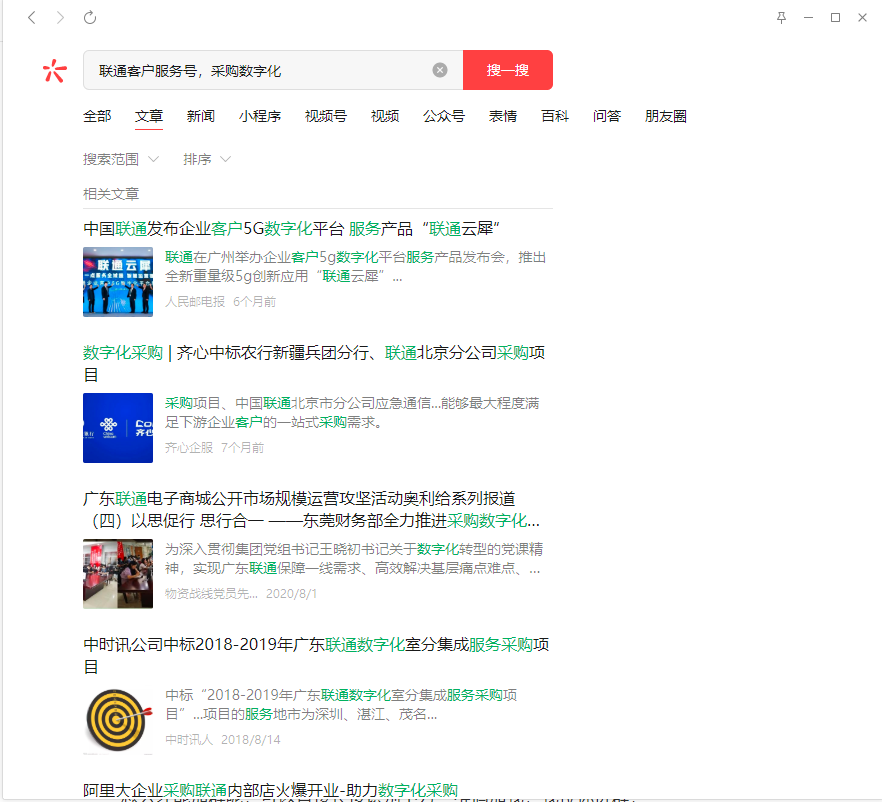Click source 齐心企服
This screenshot has height=802, width=882.
coord(188,448)
